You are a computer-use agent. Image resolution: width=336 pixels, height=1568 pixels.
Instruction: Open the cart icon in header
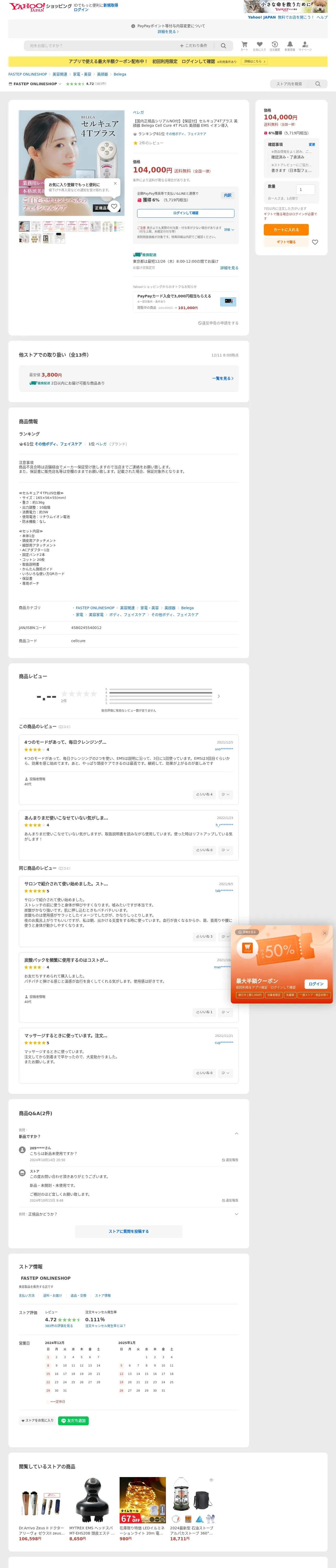244,46
